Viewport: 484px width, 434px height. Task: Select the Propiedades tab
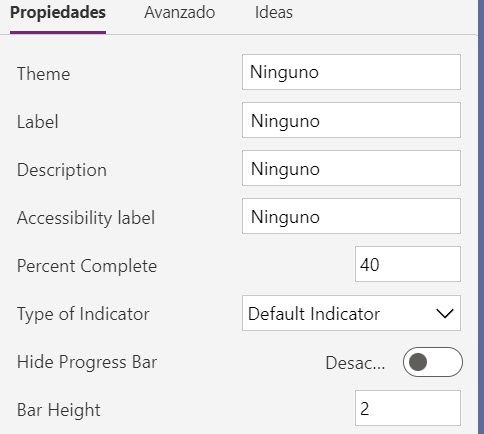pos(58,13)
